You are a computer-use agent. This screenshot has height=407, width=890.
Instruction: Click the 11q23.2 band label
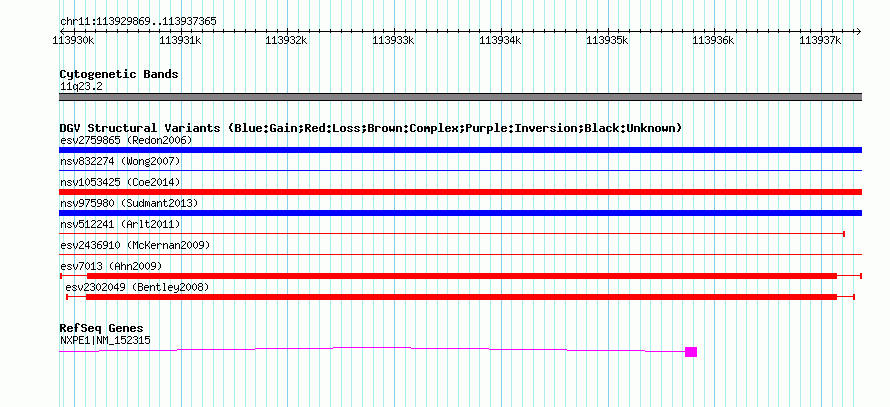[81, 87]
